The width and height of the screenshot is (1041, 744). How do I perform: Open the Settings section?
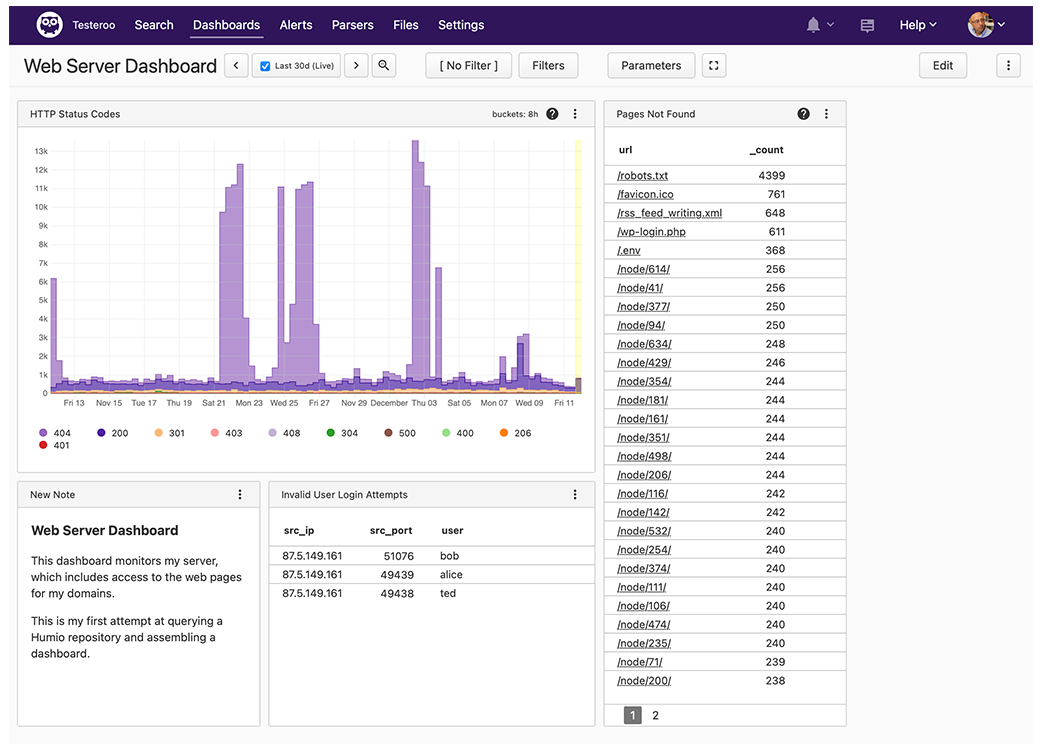pos(461,25)
